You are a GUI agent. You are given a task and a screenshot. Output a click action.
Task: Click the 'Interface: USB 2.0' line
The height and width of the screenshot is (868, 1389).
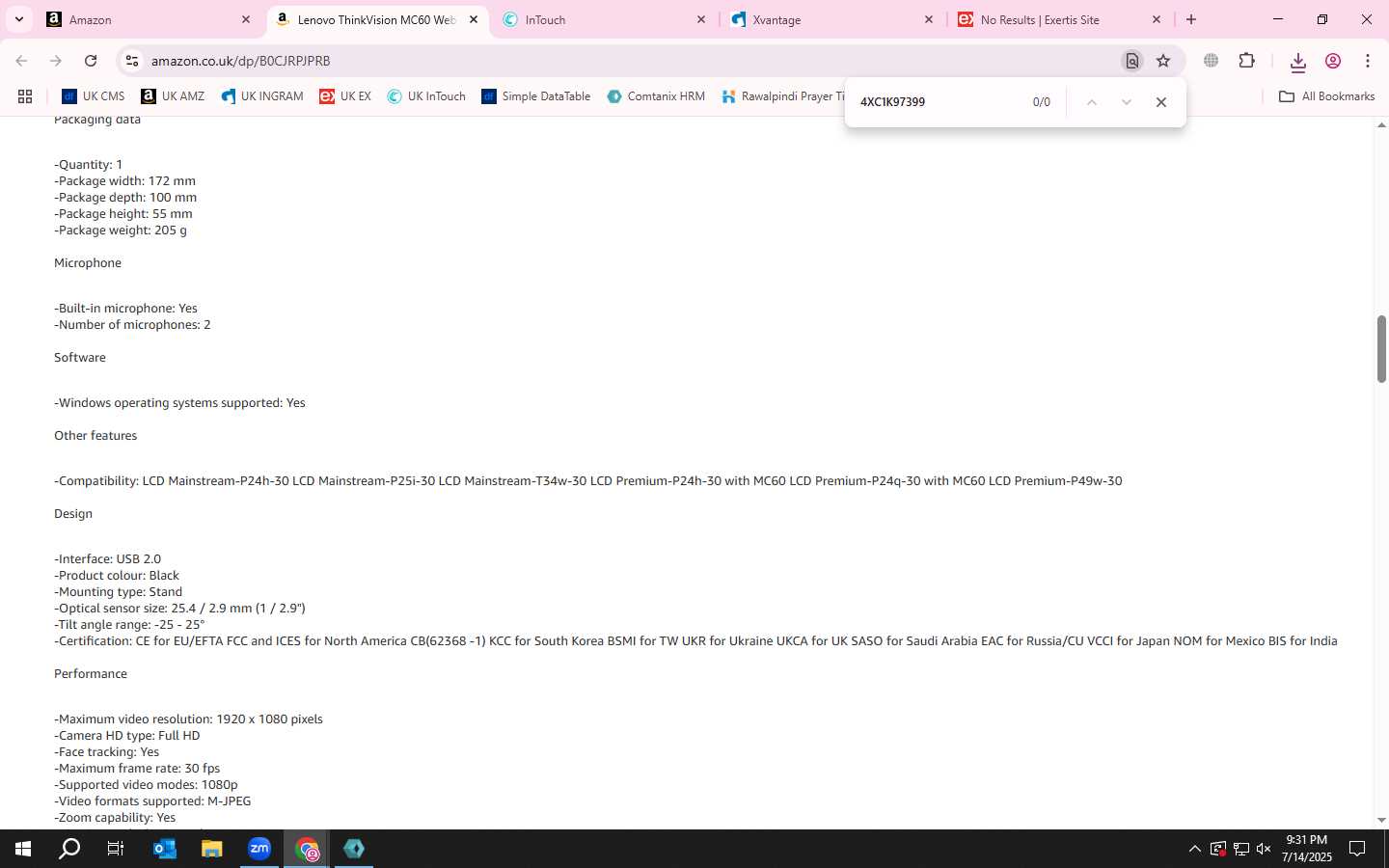(107, 559)
